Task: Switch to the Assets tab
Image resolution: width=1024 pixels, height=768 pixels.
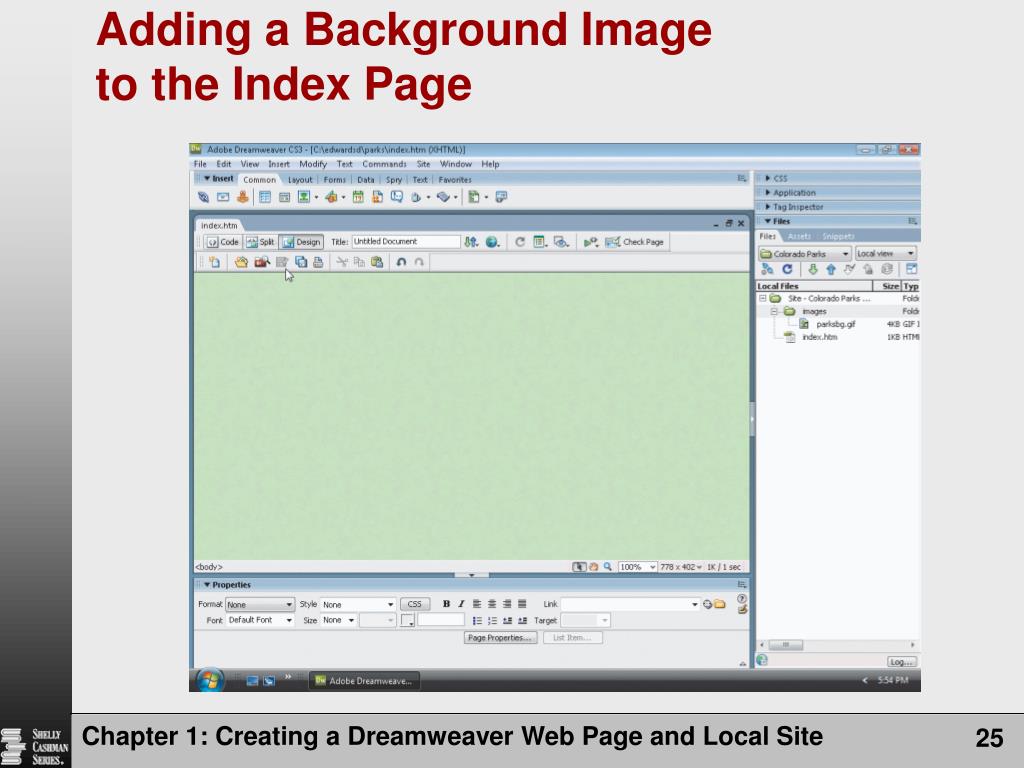Action: click(799, 236)
